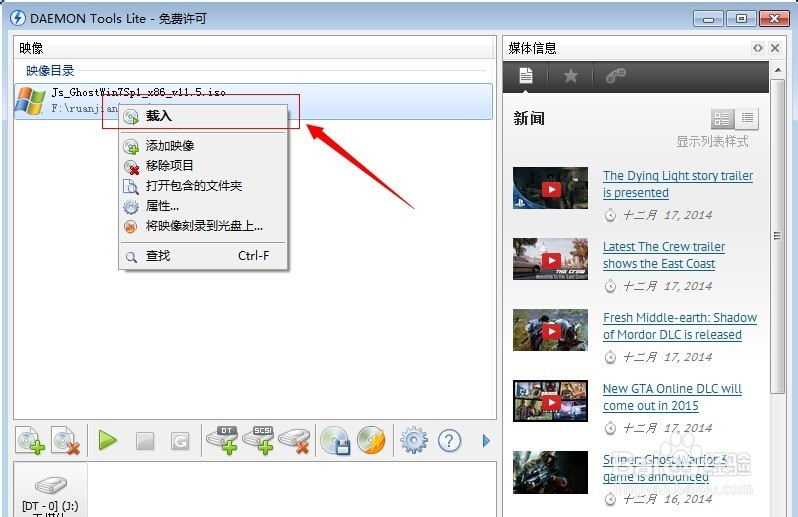Image resolution: width=798 pixels, height=517 pixels.
Task: Close the 媒体信息 panel
Action: coord(775,48)
